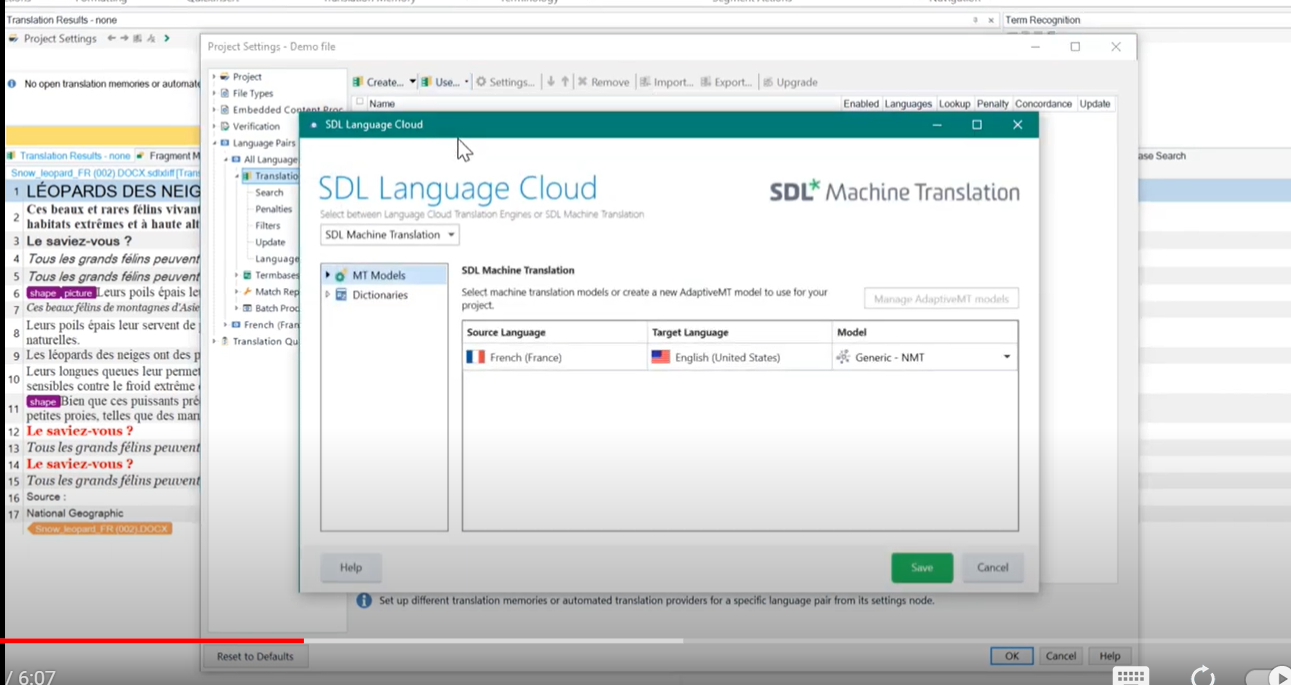The image size is (1291, 685).
Task: Click the Match Repair wrench icon
Action: (247, 292)
